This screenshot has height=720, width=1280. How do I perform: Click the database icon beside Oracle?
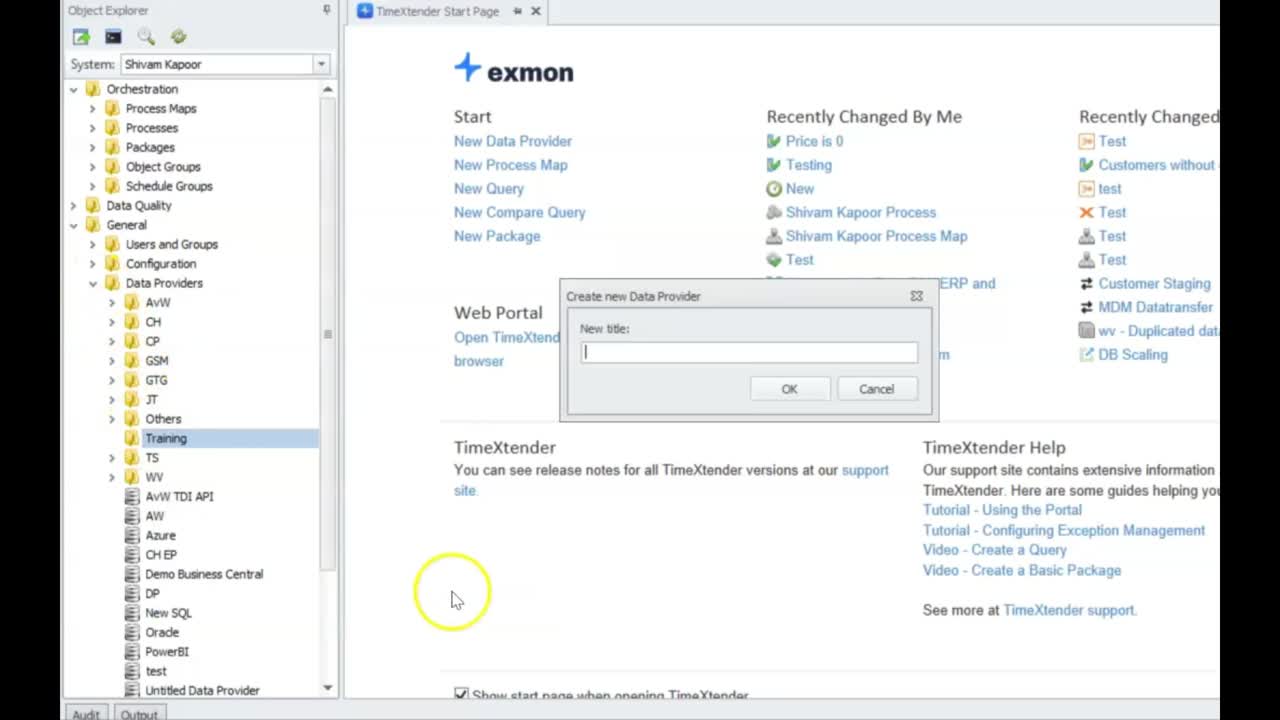point(132,632)
